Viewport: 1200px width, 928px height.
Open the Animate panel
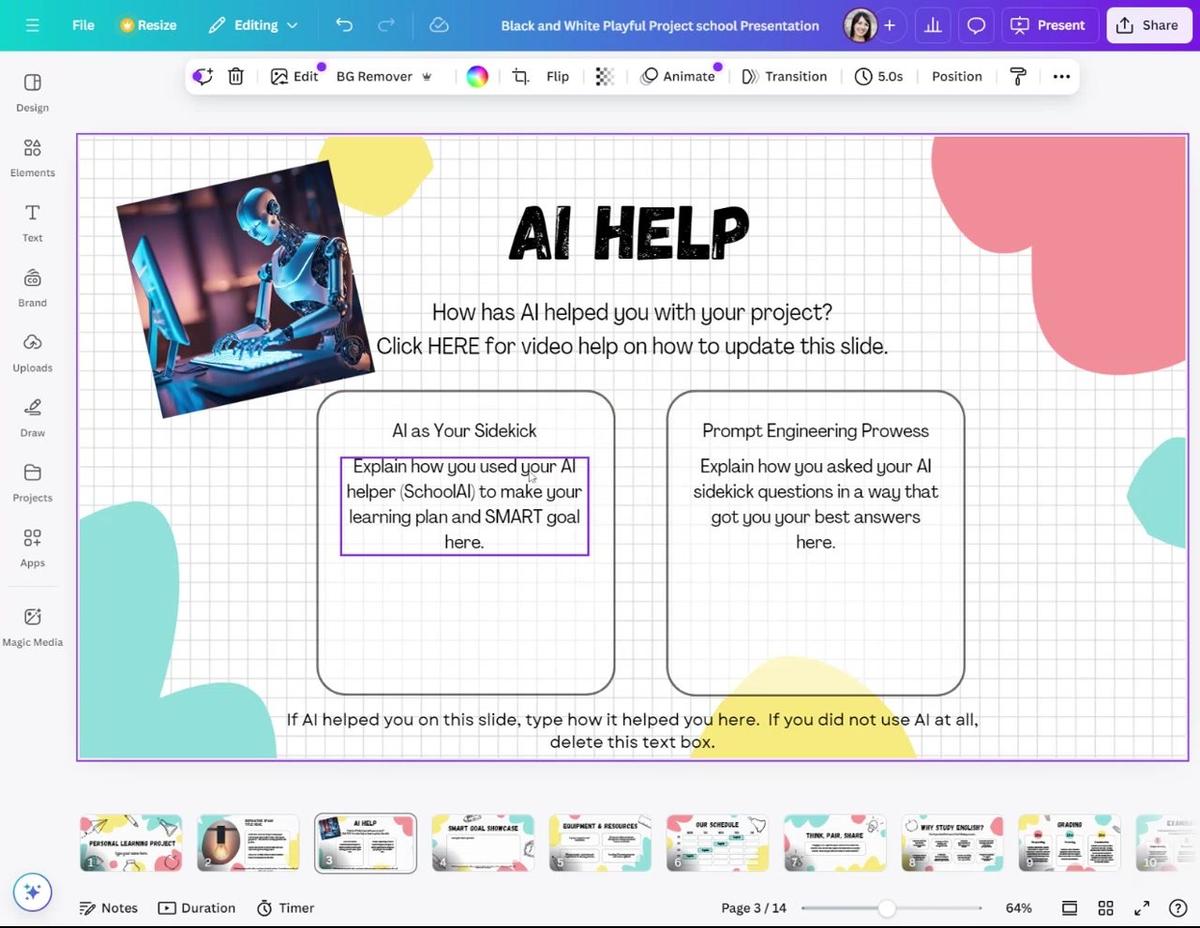coord(679,76)
